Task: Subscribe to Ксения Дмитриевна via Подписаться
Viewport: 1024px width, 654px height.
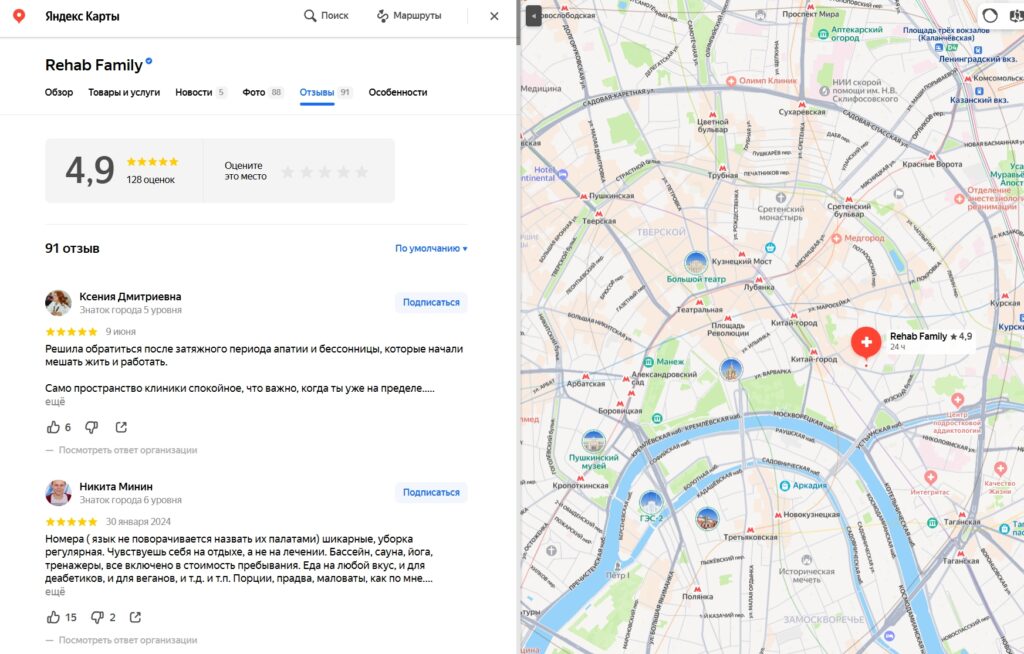Action: point(431,302)
